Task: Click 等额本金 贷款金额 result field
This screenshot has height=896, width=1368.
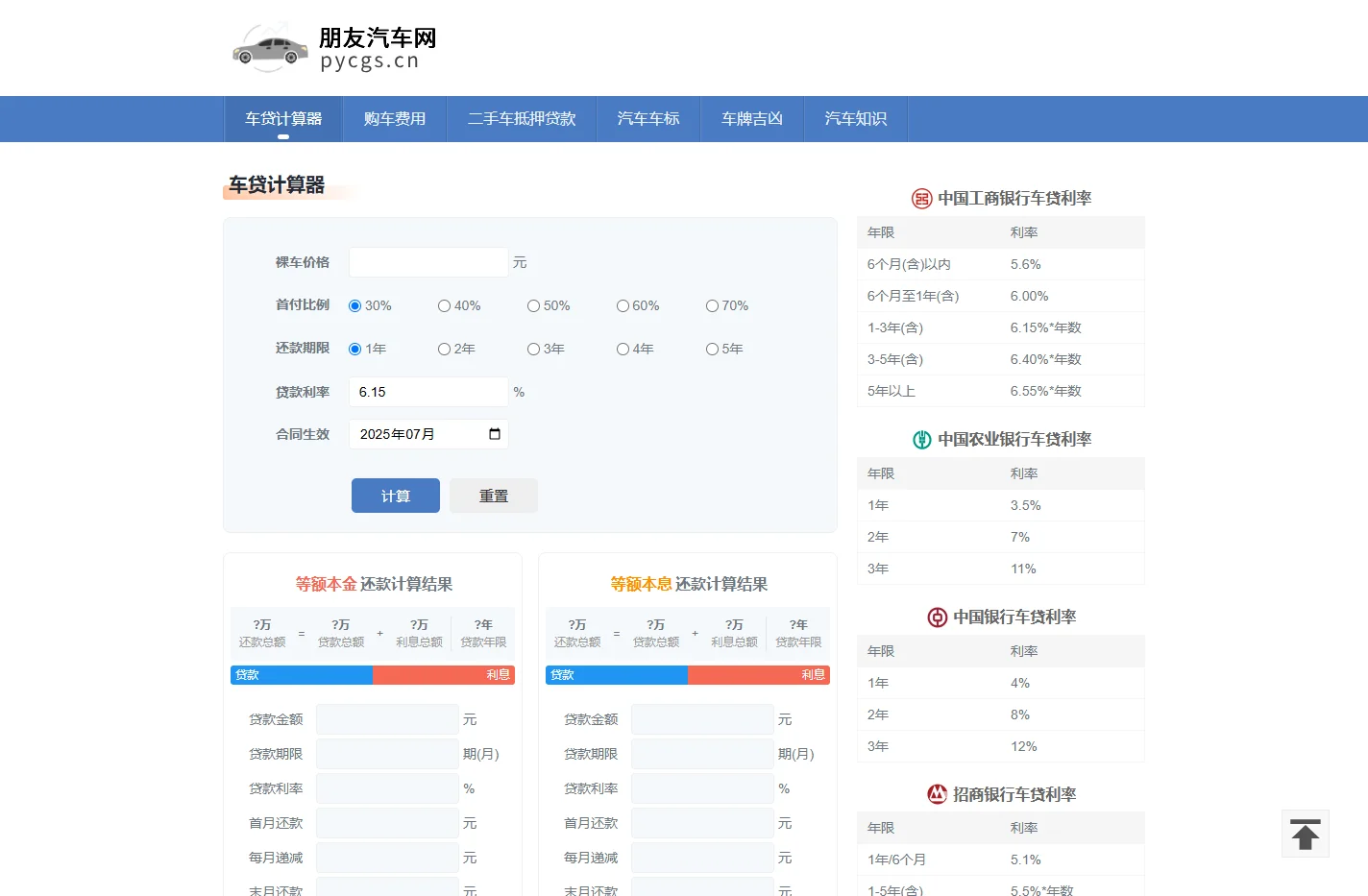Action: point(387,719)
